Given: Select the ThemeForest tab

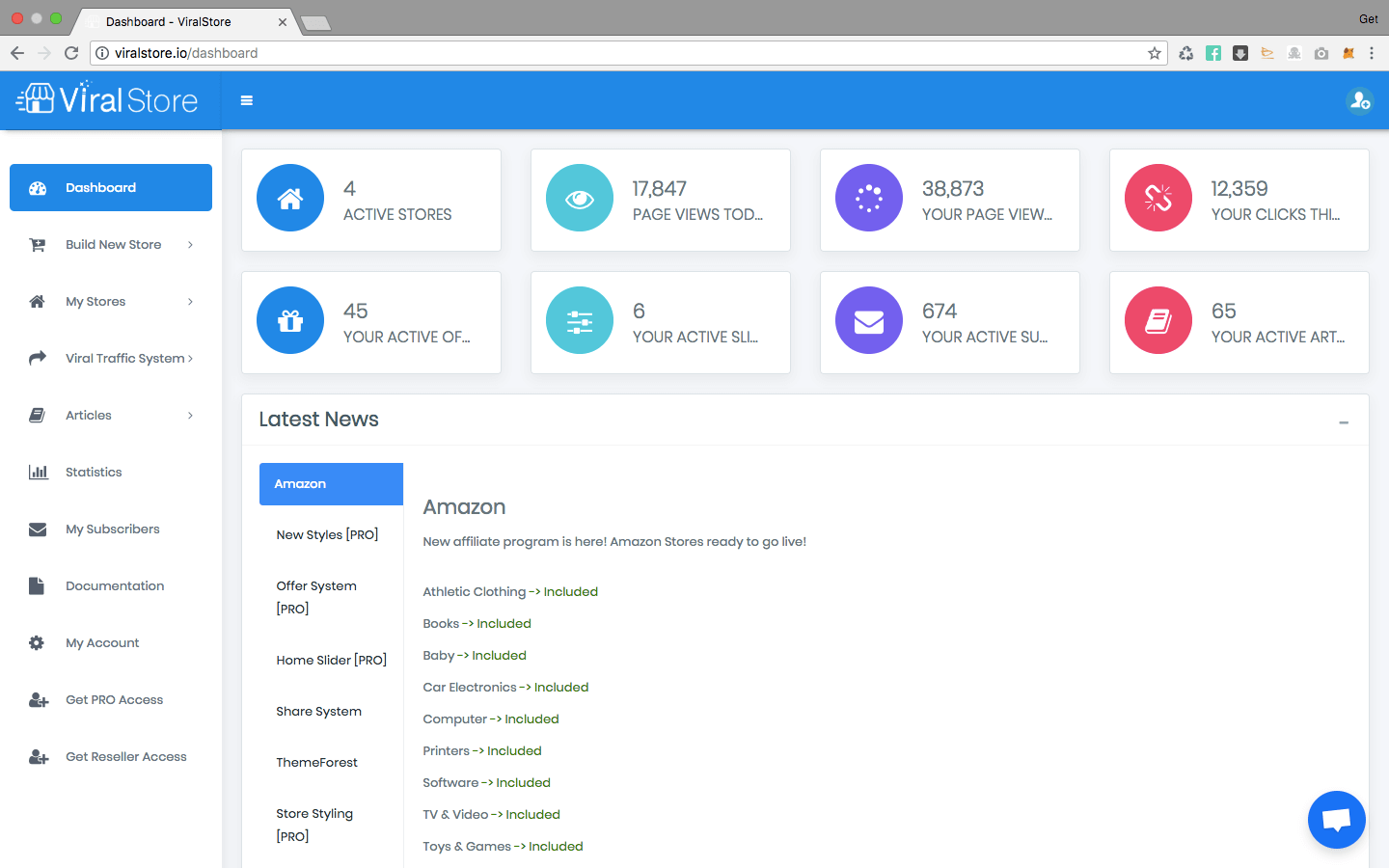Looking at the screenshot, I should pyautogui.click(x=331, y=763).
